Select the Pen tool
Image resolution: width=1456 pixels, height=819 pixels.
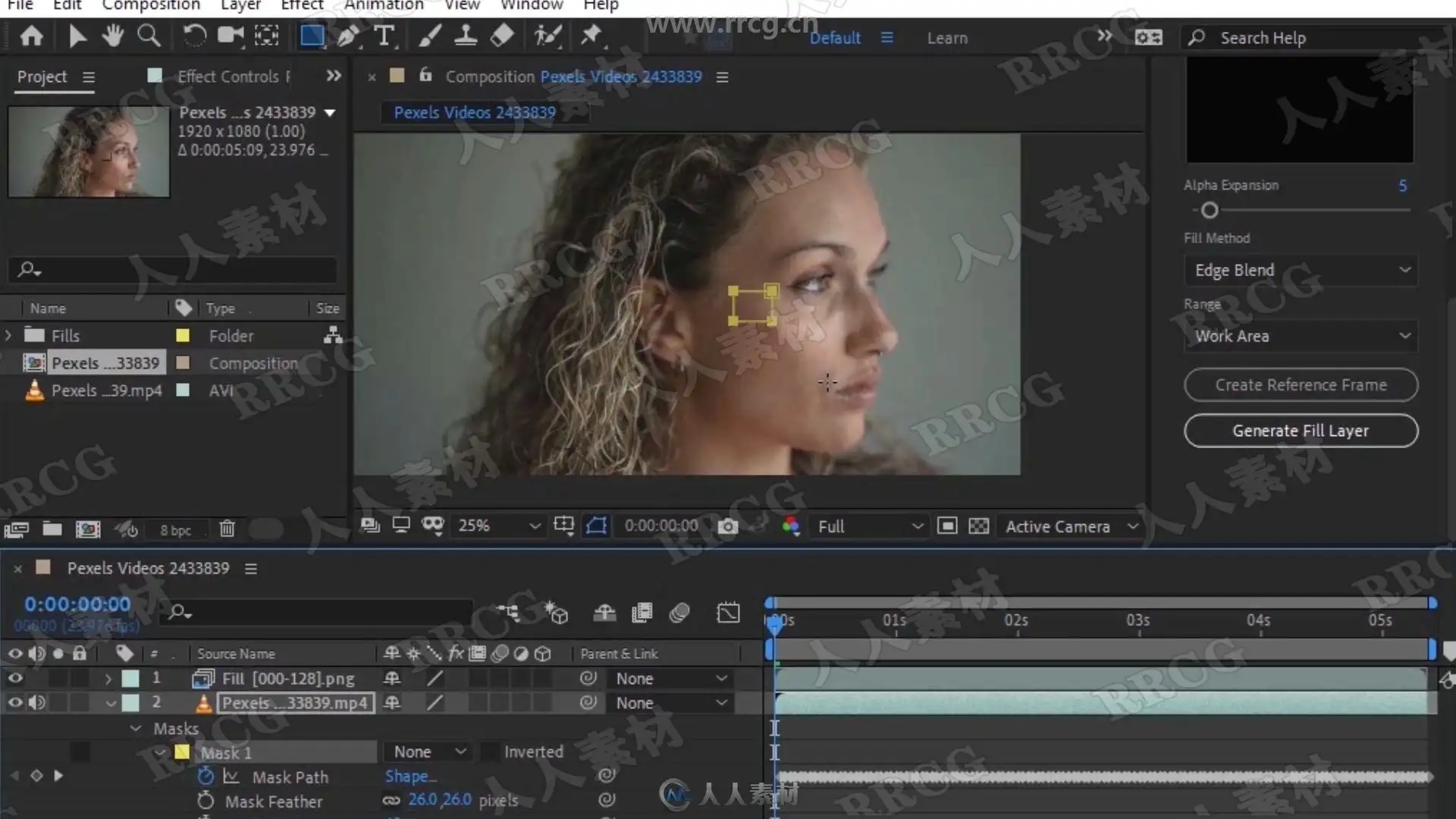[348, 36]
